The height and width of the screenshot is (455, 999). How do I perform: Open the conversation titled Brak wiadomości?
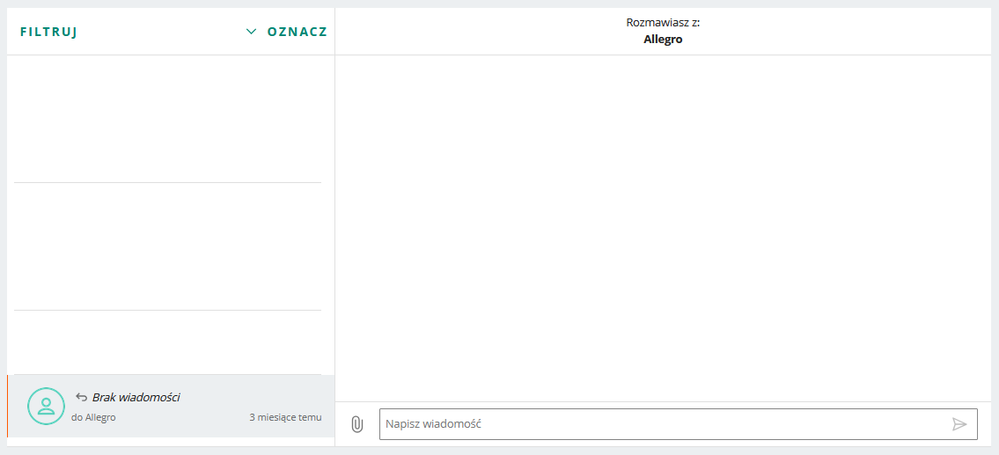pyautogui.click(x=136, y=397)
